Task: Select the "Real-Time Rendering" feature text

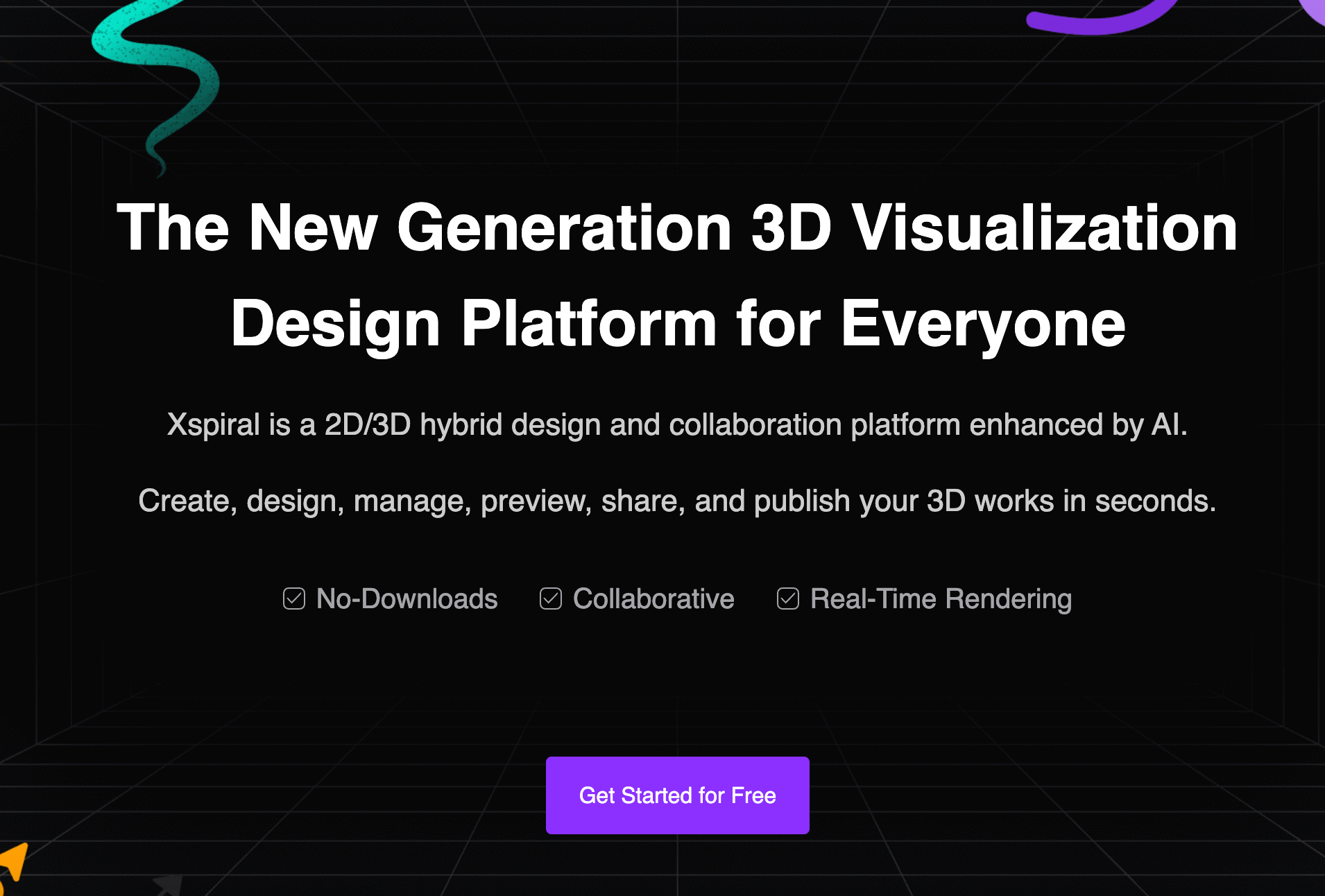Action: coord(941,599)
